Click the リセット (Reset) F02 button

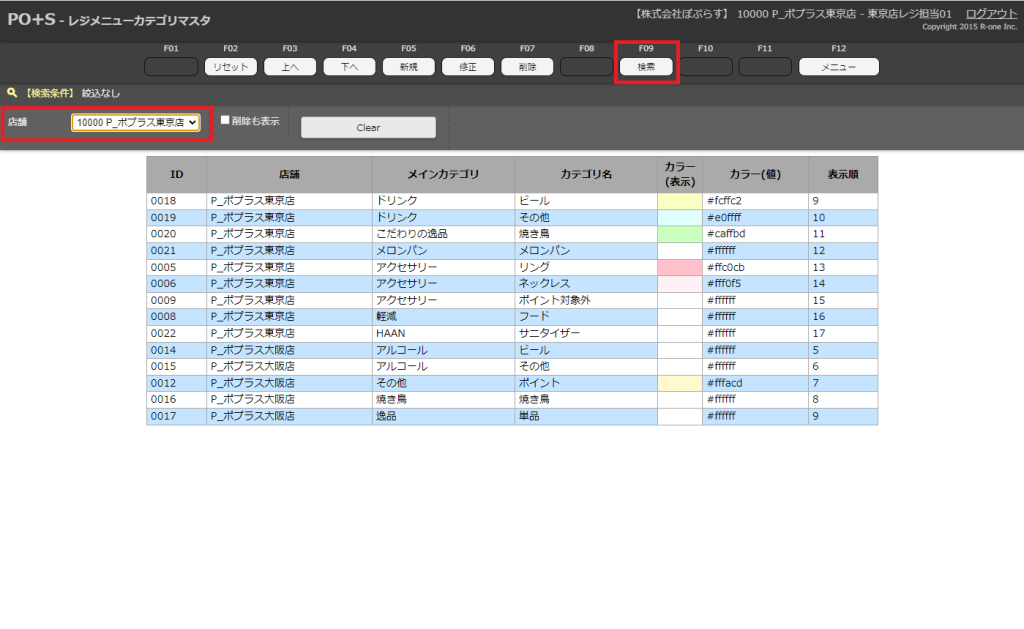coord(231,67)
